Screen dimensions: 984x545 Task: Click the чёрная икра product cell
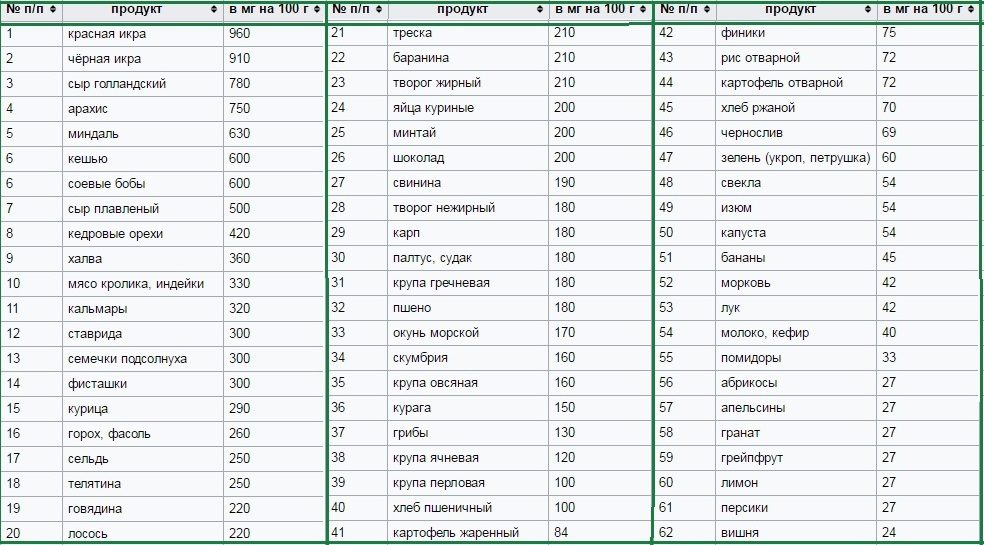pyautogui.click(x=143, y=58)
